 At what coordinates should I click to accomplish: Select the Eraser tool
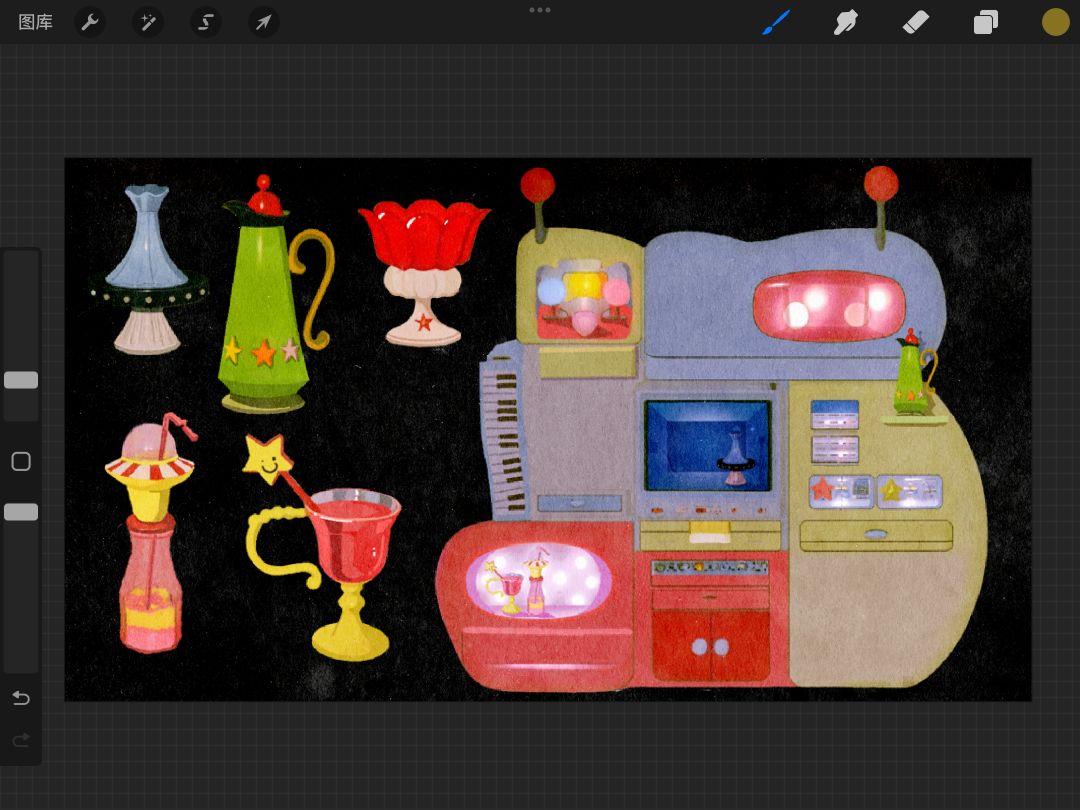(x=915, y=22)
